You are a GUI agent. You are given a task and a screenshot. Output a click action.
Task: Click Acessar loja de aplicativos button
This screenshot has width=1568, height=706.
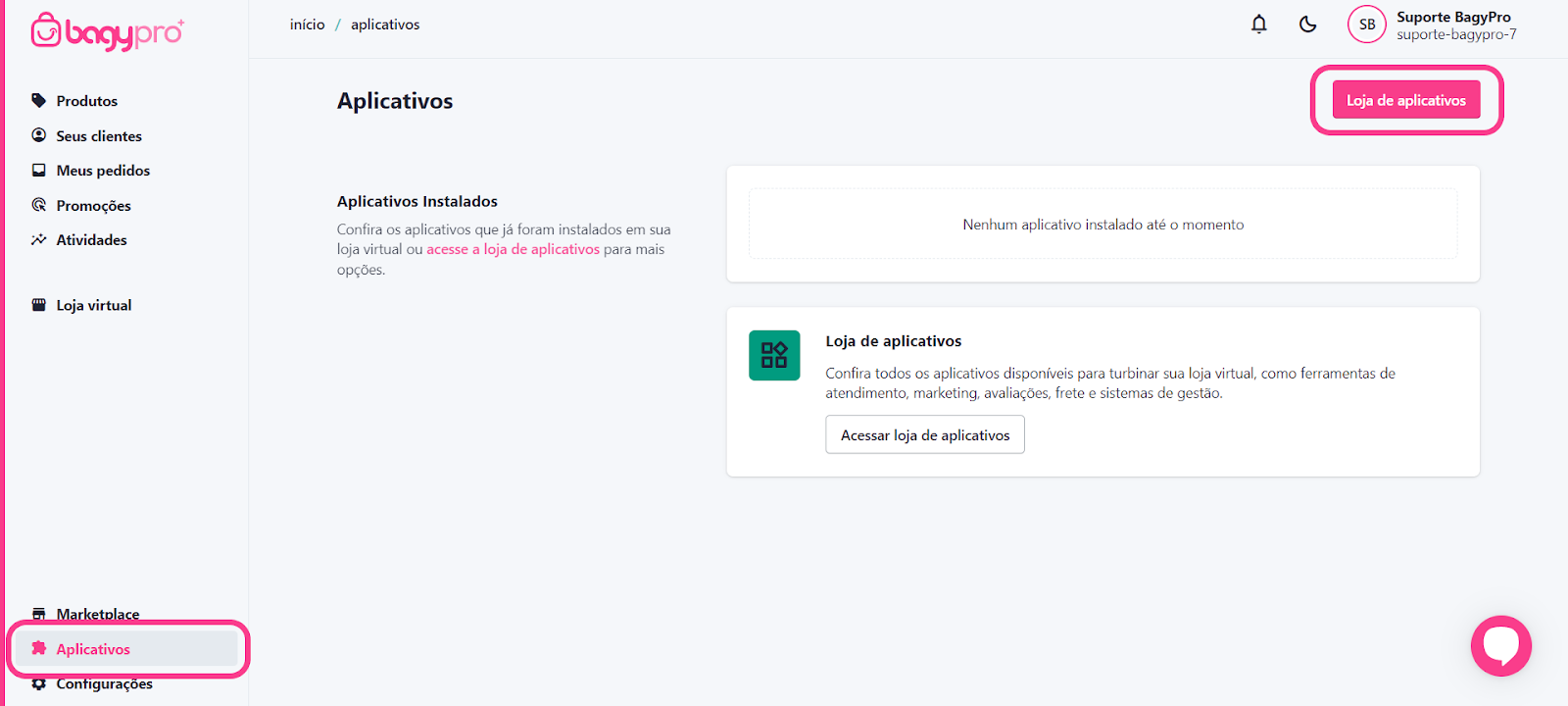(925, 434)
